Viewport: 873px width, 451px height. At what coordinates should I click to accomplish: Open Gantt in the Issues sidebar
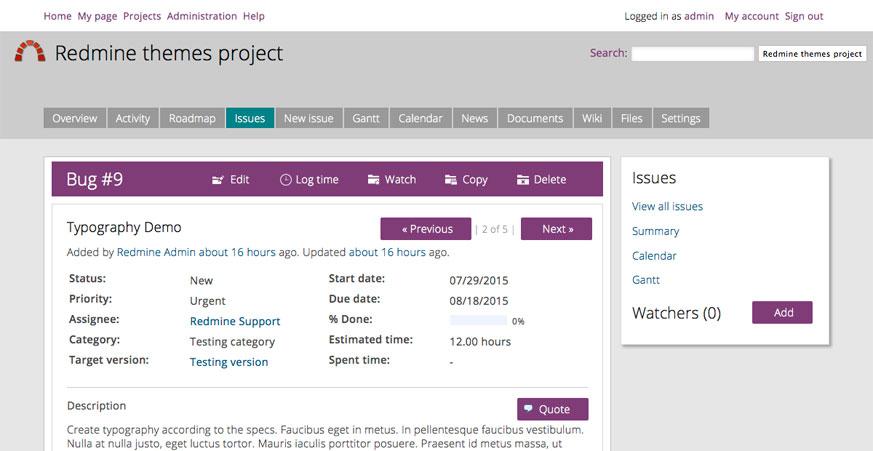pos(646,280)
